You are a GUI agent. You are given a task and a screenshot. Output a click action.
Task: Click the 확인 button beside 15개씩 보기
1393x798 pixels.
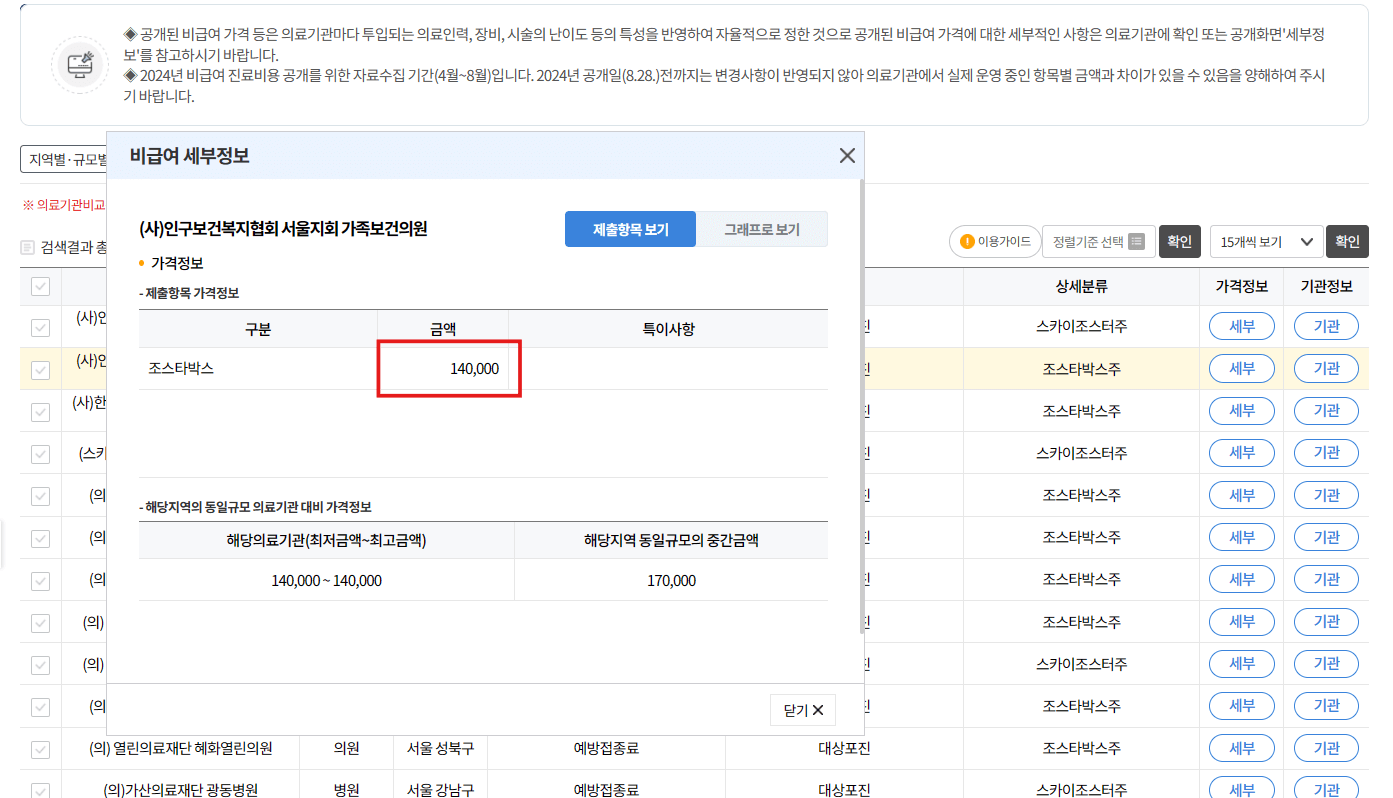[x=1347, y=241]
